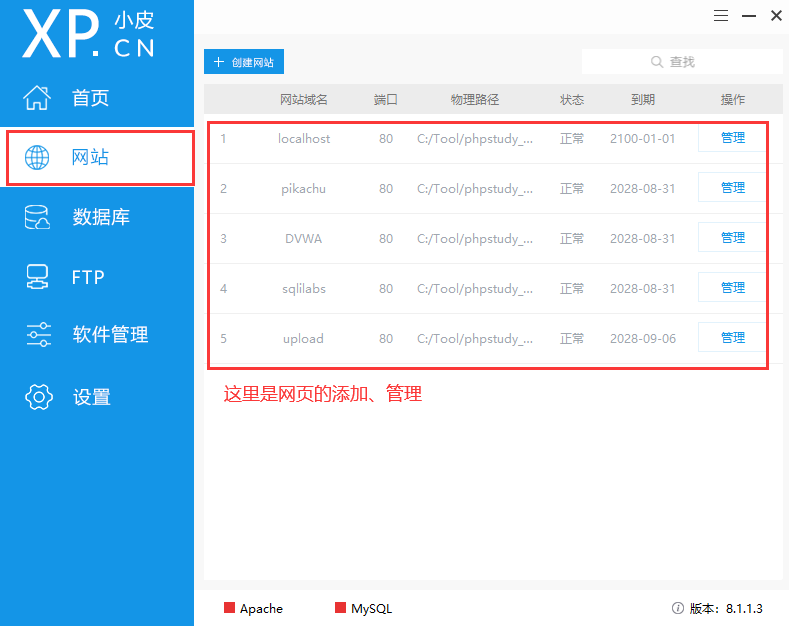
Task: Open 管理 dropdown for DVWA site
Action: (732, 238)
